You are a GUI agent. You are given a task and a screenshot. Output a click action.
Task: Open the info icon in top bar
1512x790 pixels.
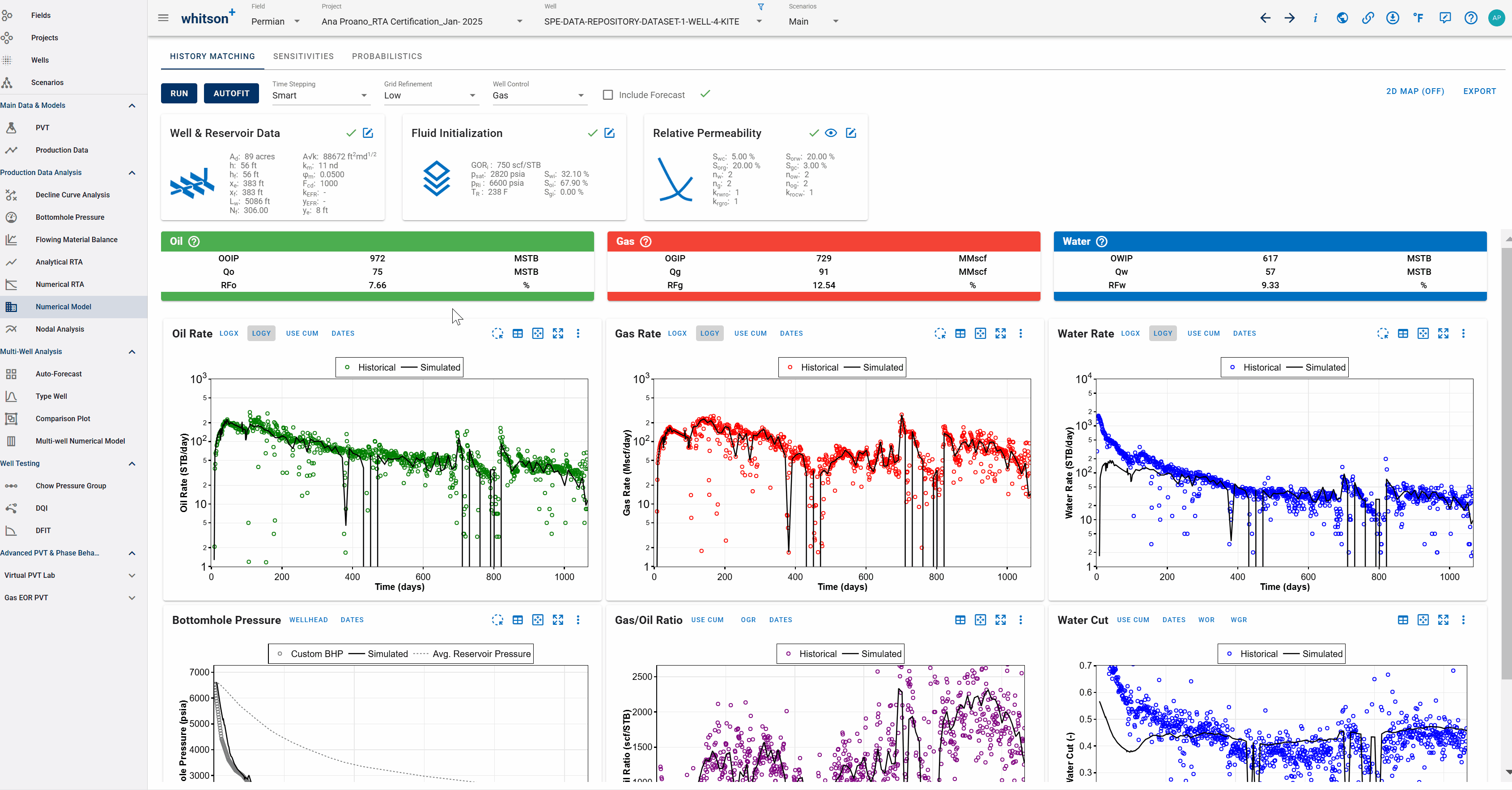coord(1315,18)
